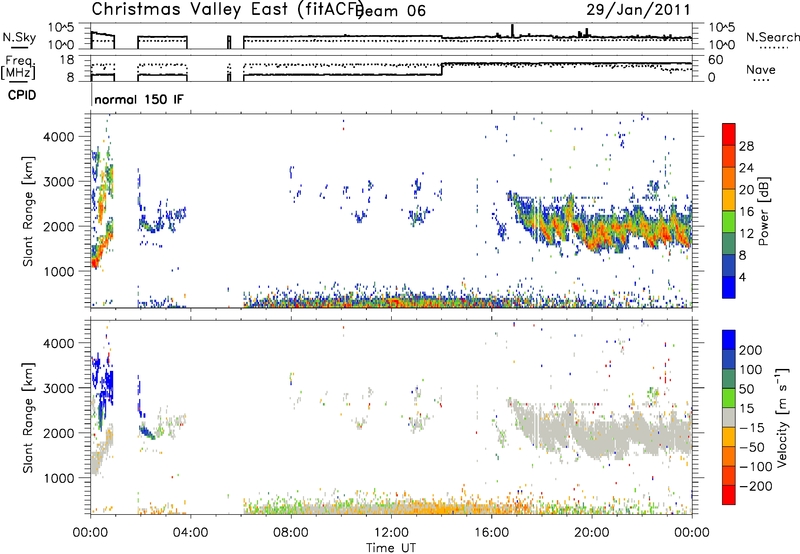The image size is (800, 554).
Task: Click the green 15-50 Velocity colorbar segment
Action: point(729,398)
